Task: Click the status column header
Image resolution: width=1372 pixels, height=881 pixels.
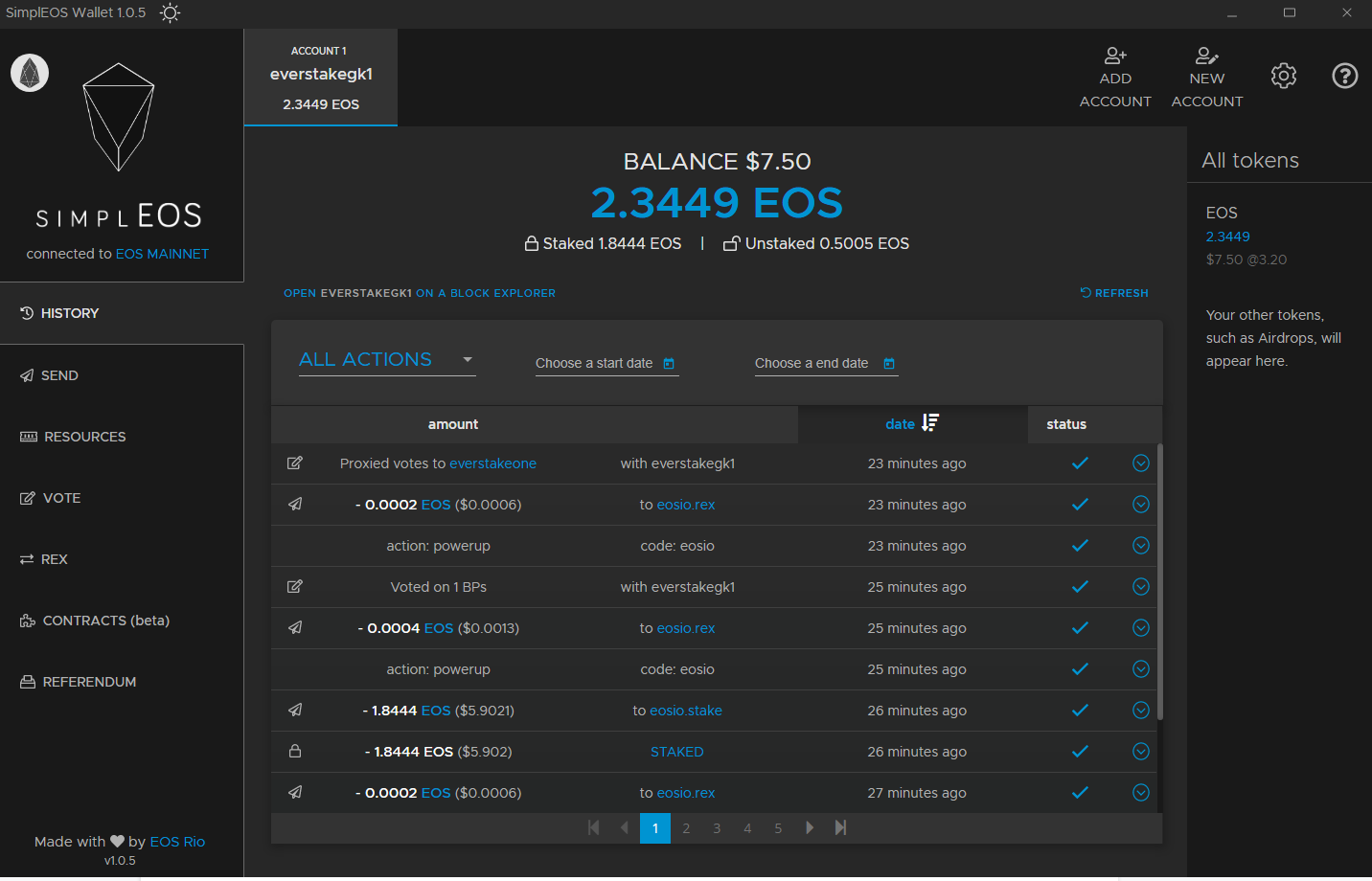Action: pos(1066,424)
